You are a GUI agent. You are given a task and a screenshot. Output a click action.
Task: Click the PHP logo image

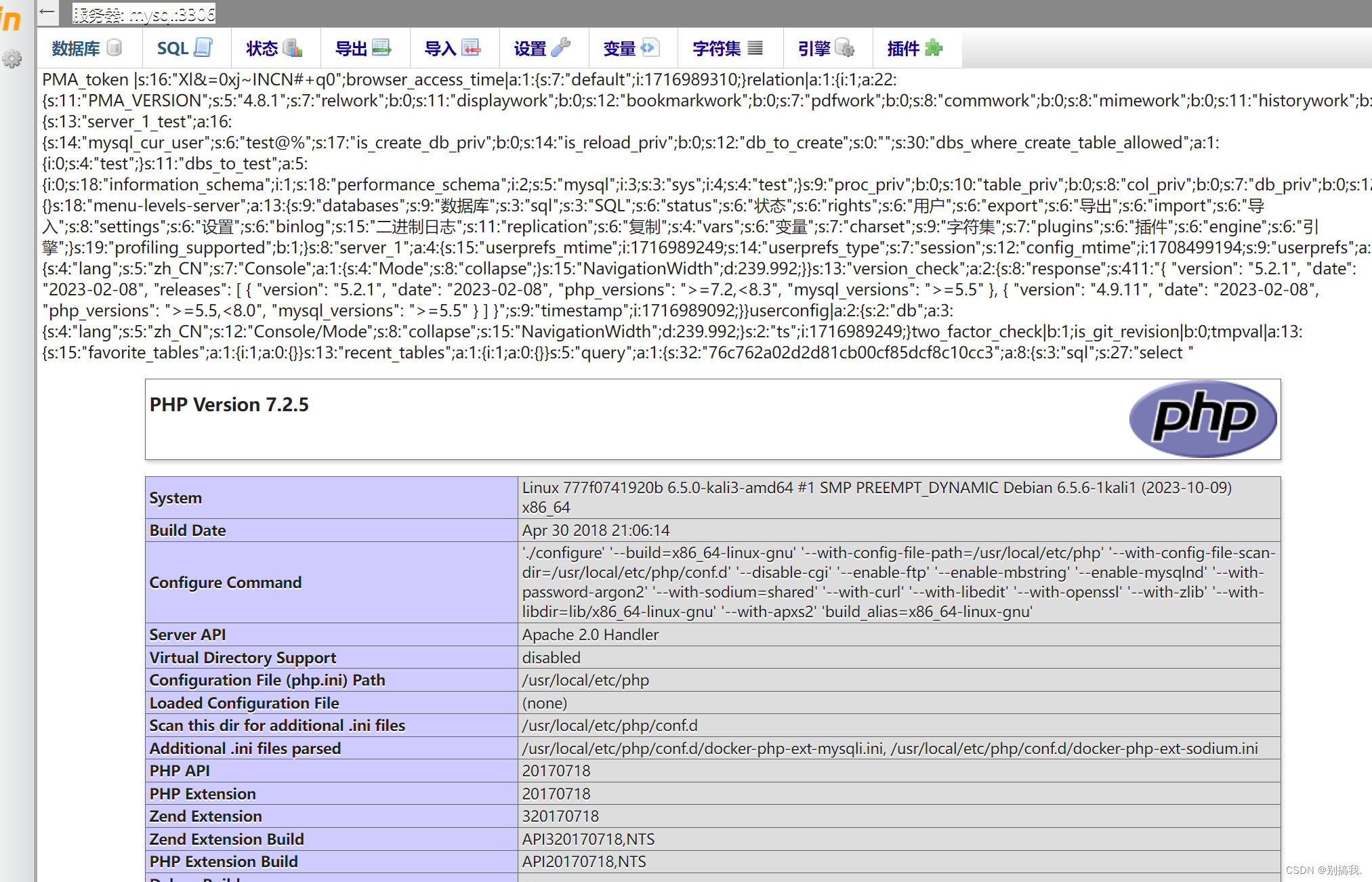pyautogui.click(x=1203, y=419)
